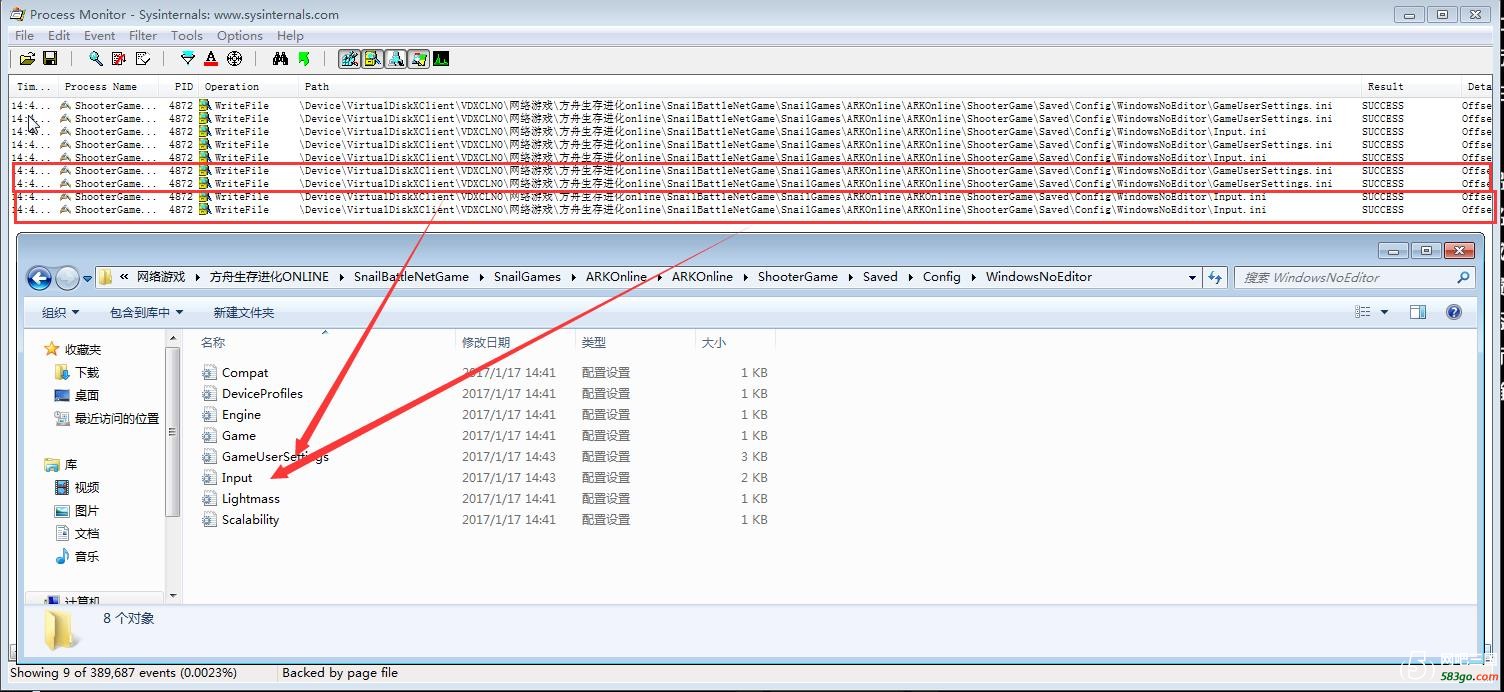
Task: Open the 包含到库中 dropdown menu
Action: [x=146, y=312]
